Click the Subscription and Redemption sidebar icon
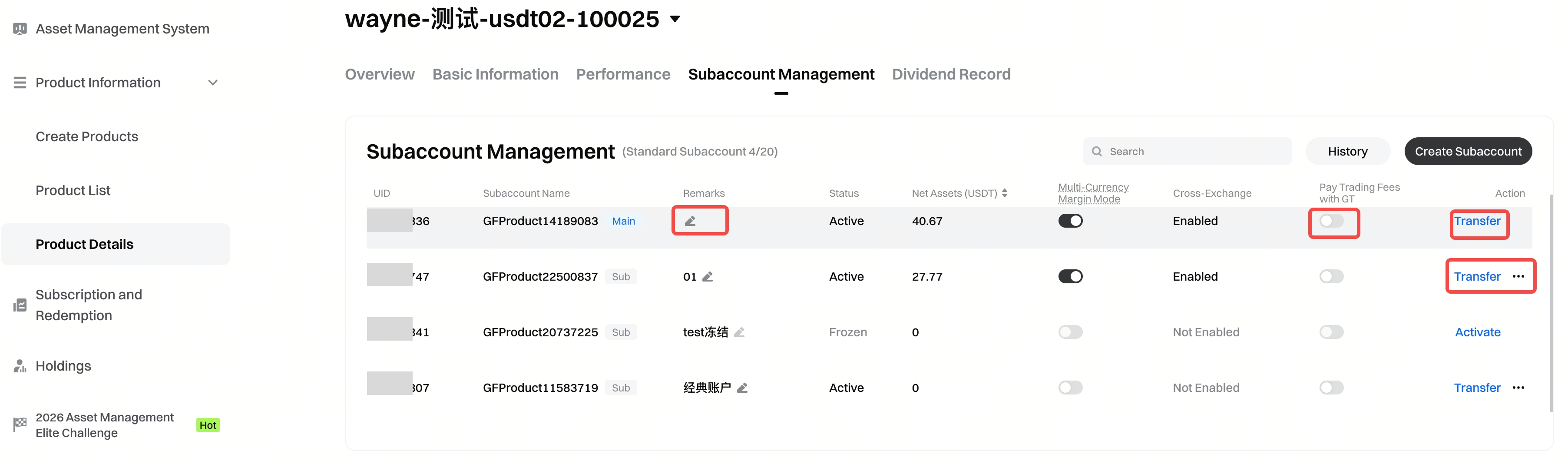The height and width of the screenshot is (464, 1568). point(20,305)
